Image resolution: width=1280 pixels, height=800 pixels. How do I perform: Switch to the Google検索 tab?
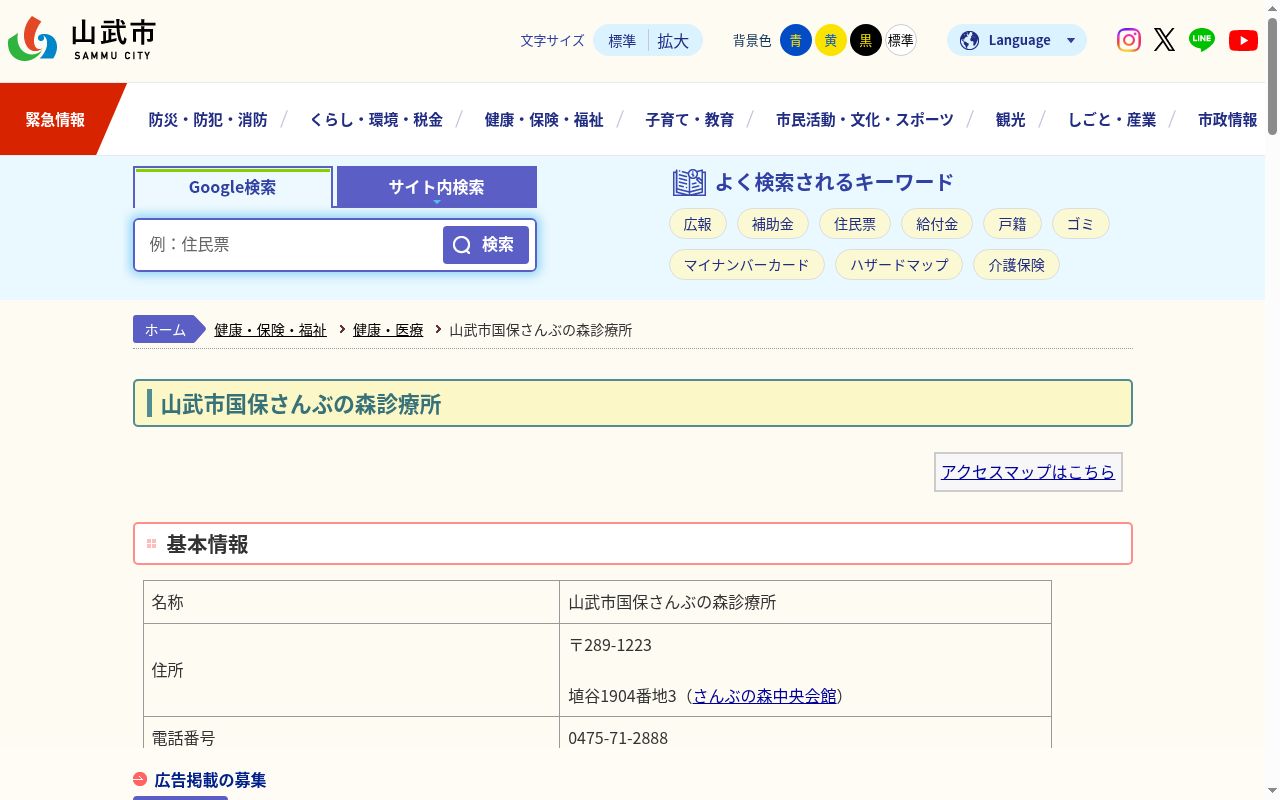233,187
